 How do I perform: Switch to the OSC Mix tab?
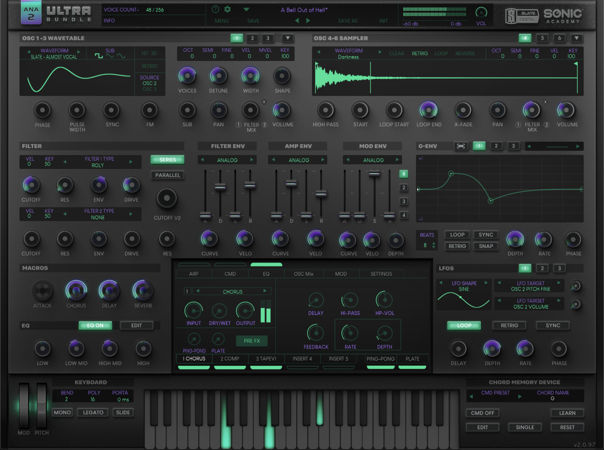pyautogui.click(x=303, y=272)
